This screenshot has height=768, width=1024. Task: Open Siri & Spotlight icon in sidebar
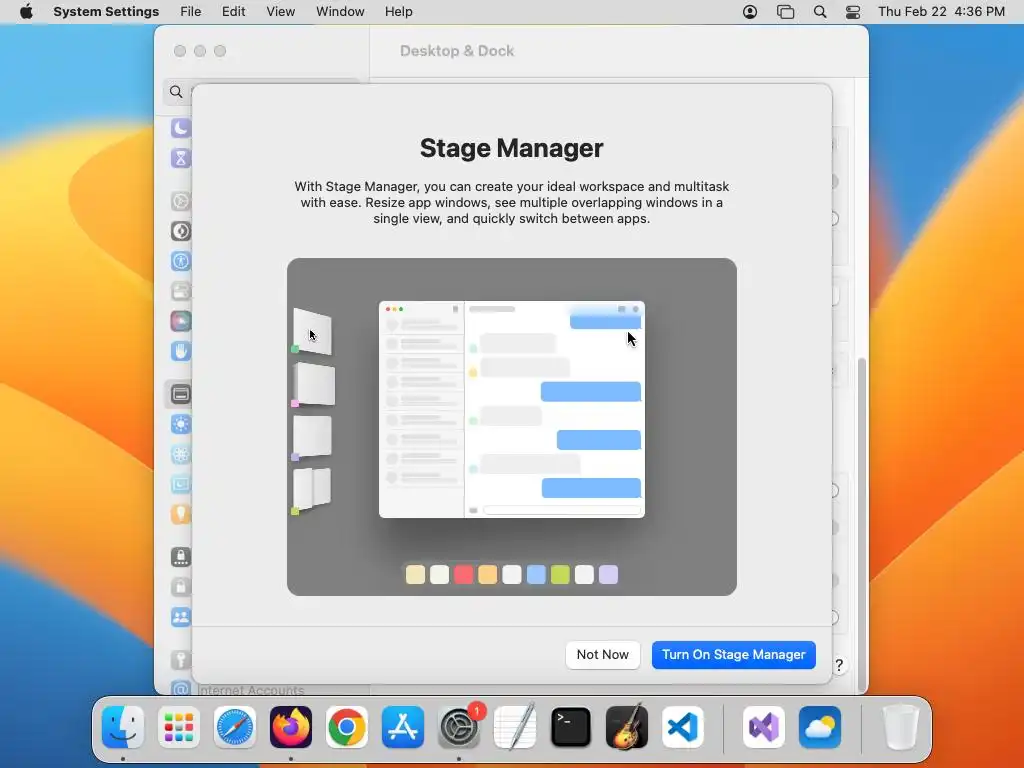[181, 321]
